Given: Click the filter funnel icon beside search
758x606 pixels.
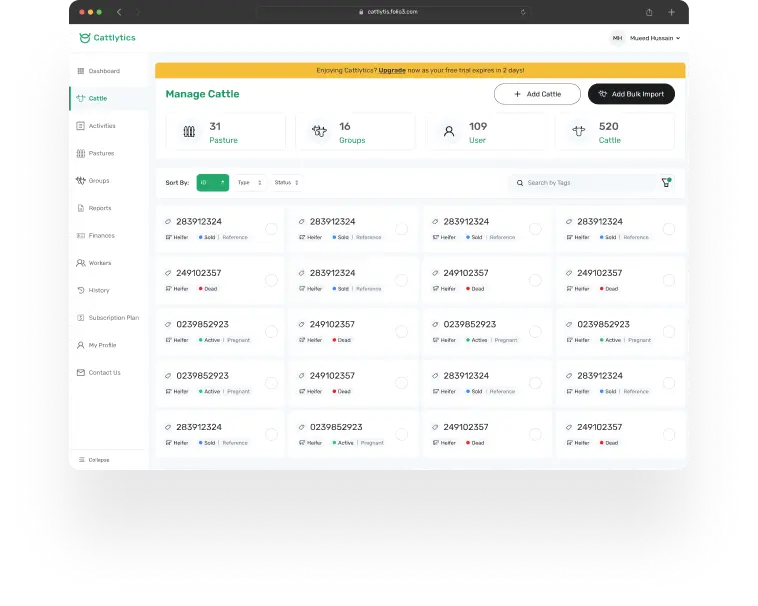Looking at the screenshot, I should coord(666,183).
